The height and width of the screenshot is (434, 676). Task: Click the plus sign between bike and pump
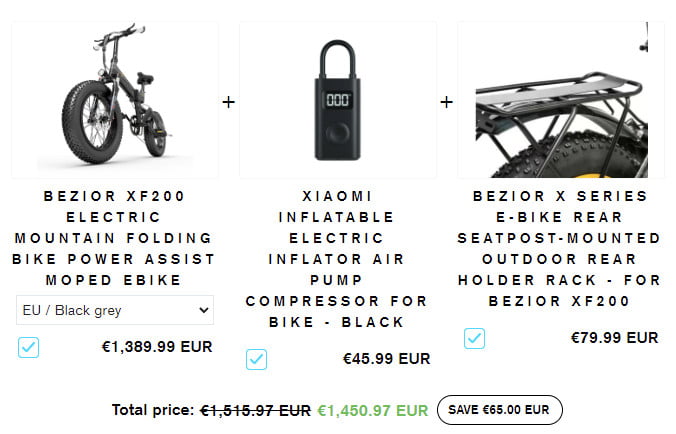click(x=228, y=102)
